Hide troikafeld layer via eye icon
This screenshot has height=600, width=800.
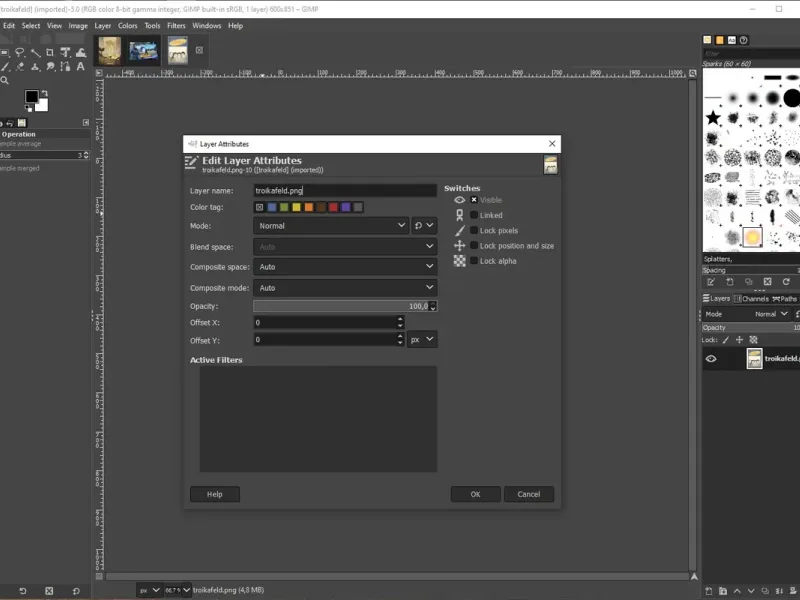click(711, 359)
